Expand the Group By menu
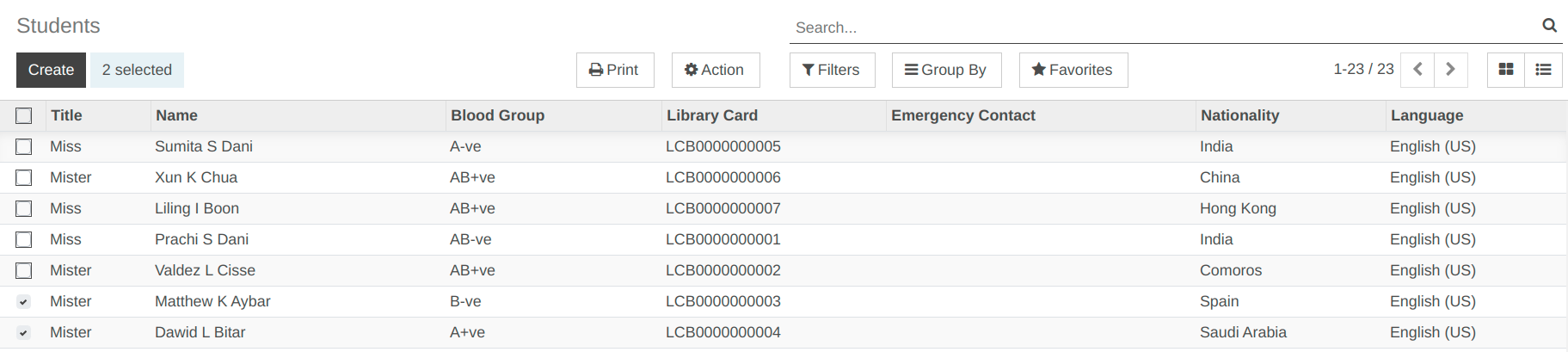The height and width of the screenshot is (352, 1568). (x=946, y=70)
